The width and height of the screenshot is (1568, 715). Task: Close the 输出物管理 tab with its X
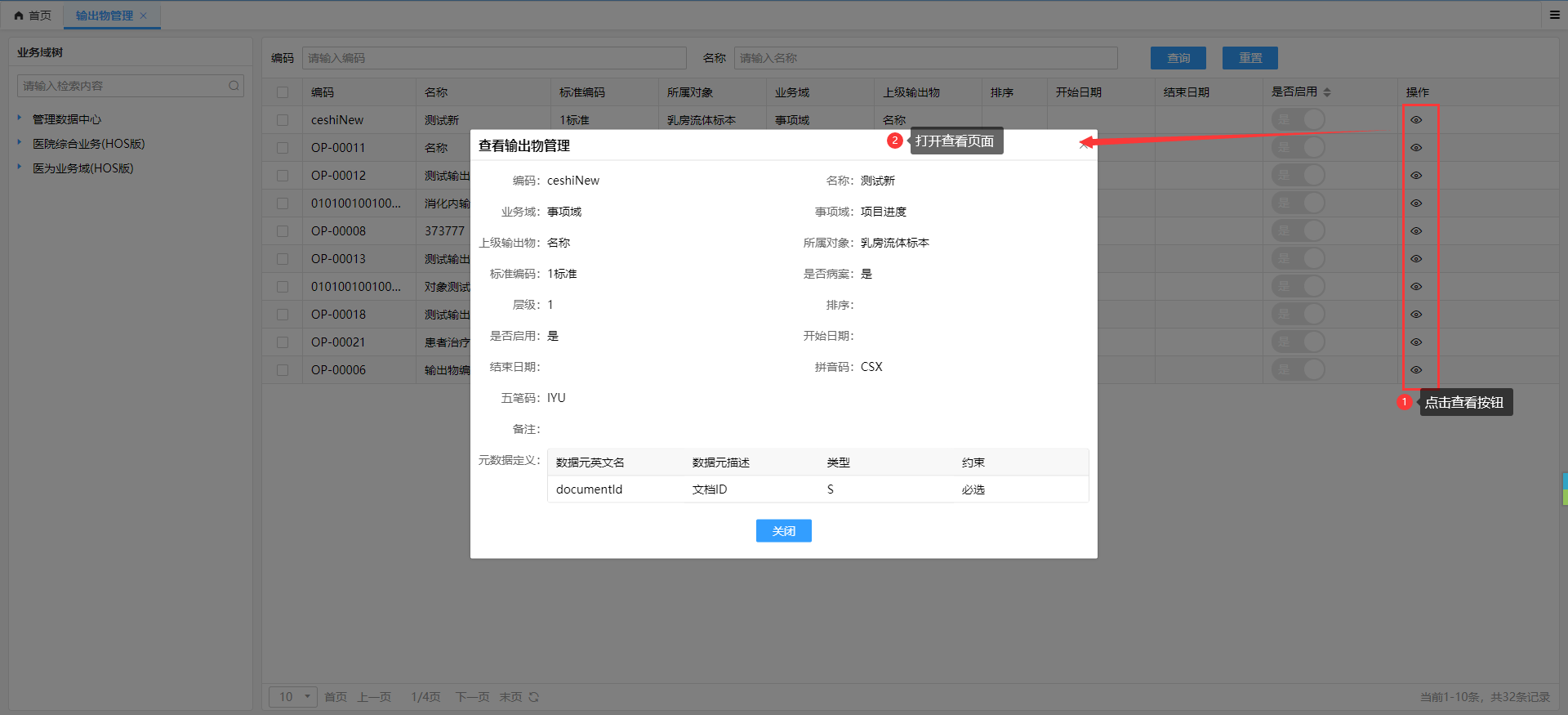[144, 16]
